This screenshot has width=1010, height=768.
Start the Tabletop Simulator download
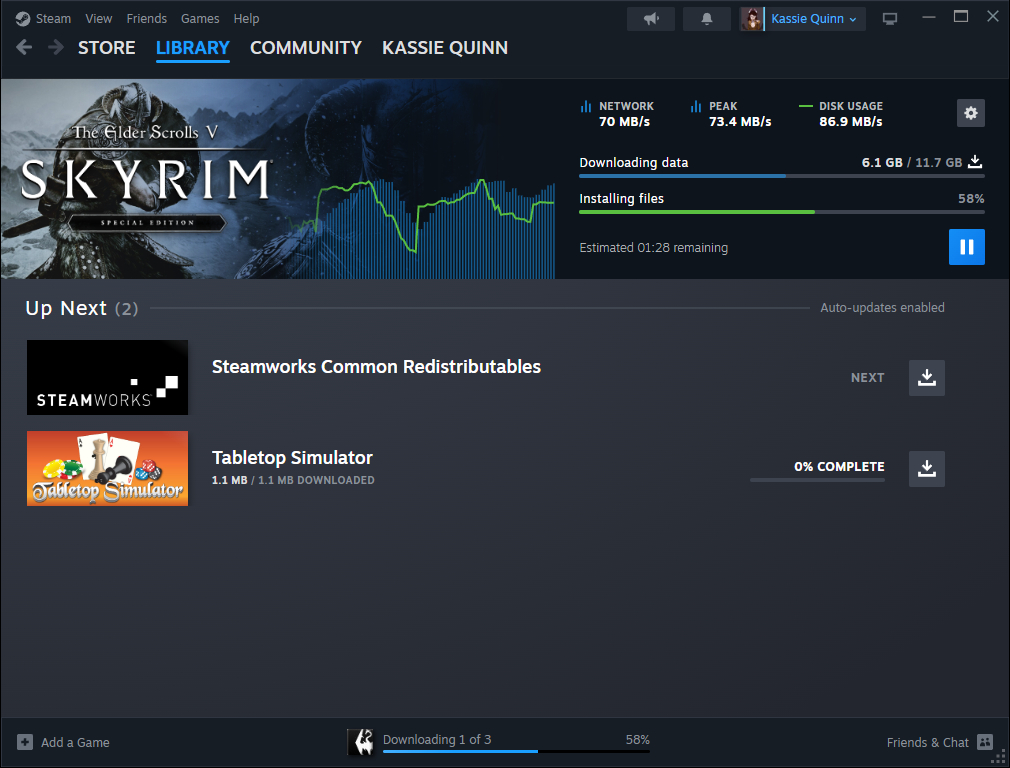(x=926, y=468)
